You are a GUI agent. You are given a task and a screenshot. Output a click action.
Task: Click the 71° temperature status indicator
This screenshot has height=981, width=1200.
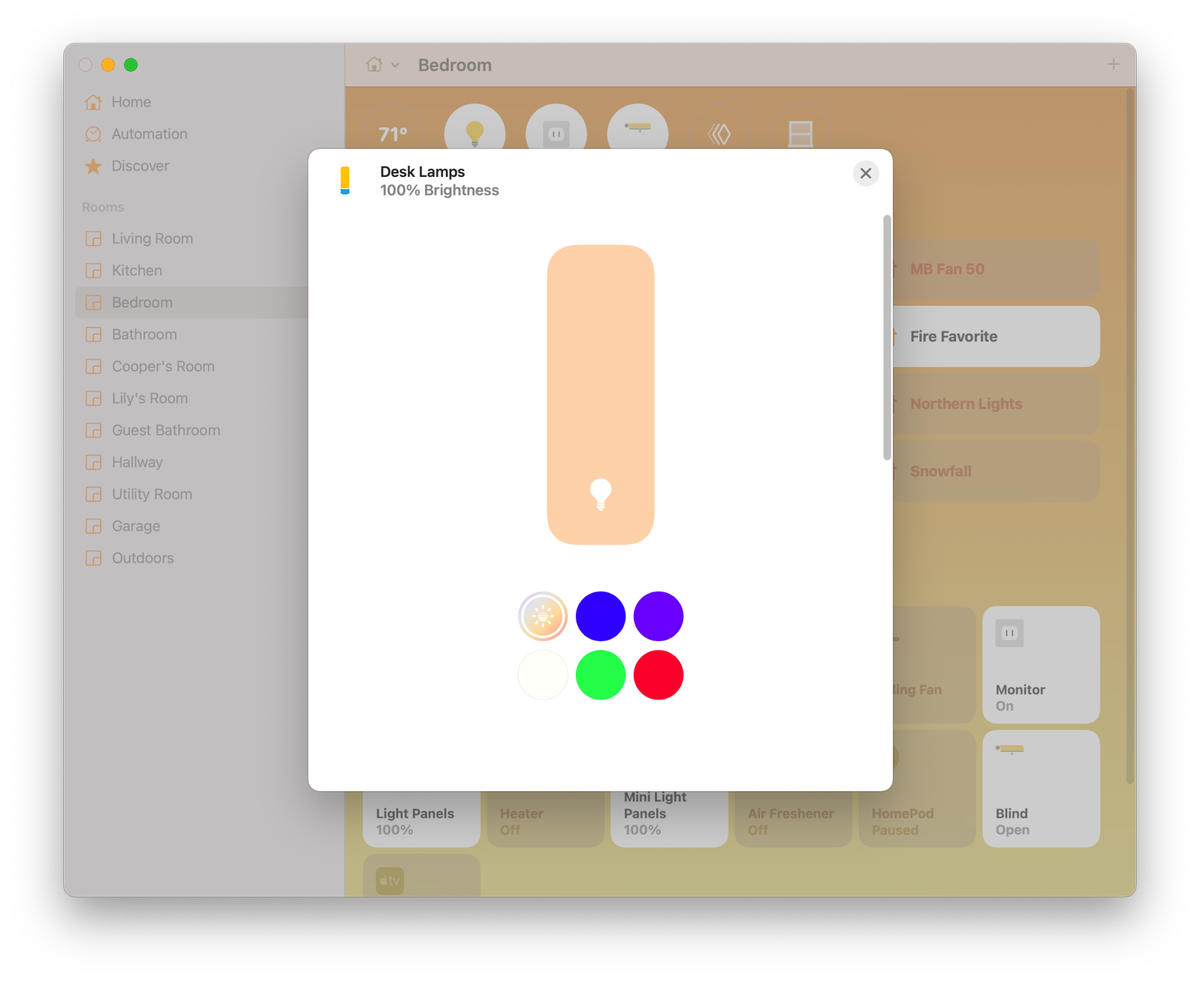point(394,131)
